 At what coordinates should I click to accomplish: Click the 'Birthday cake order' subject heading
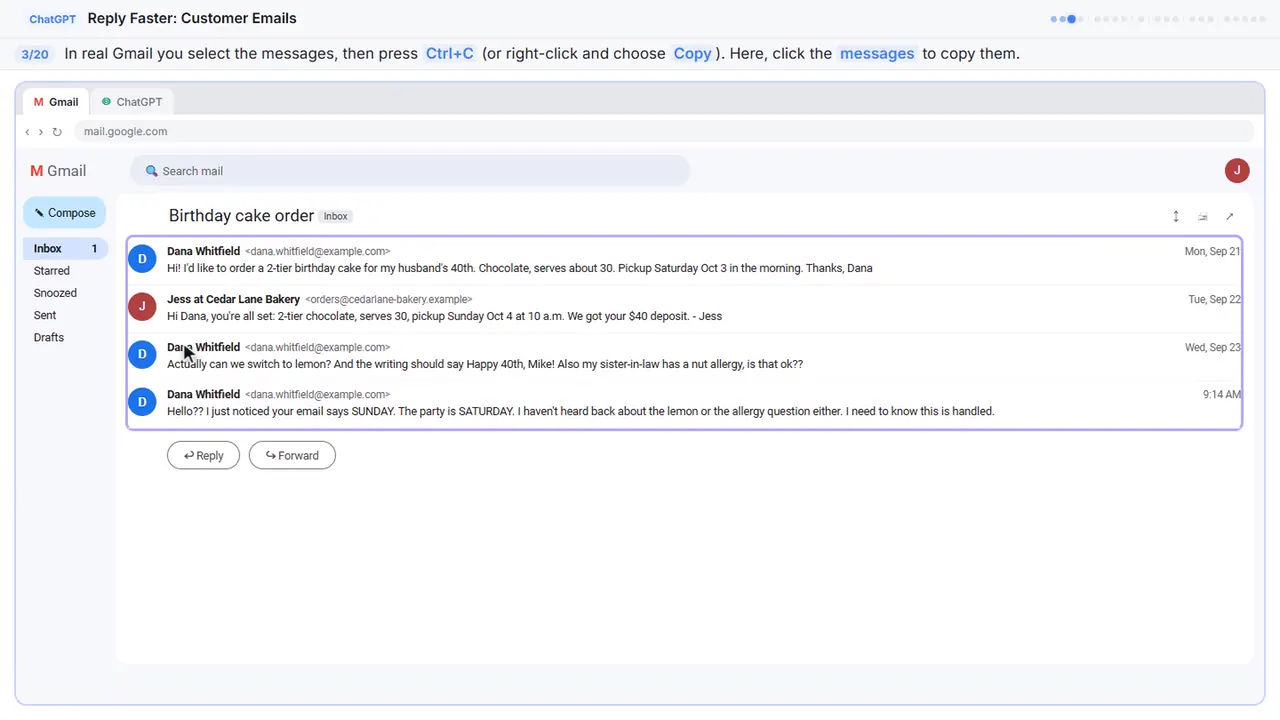click(x=241, y=216)
